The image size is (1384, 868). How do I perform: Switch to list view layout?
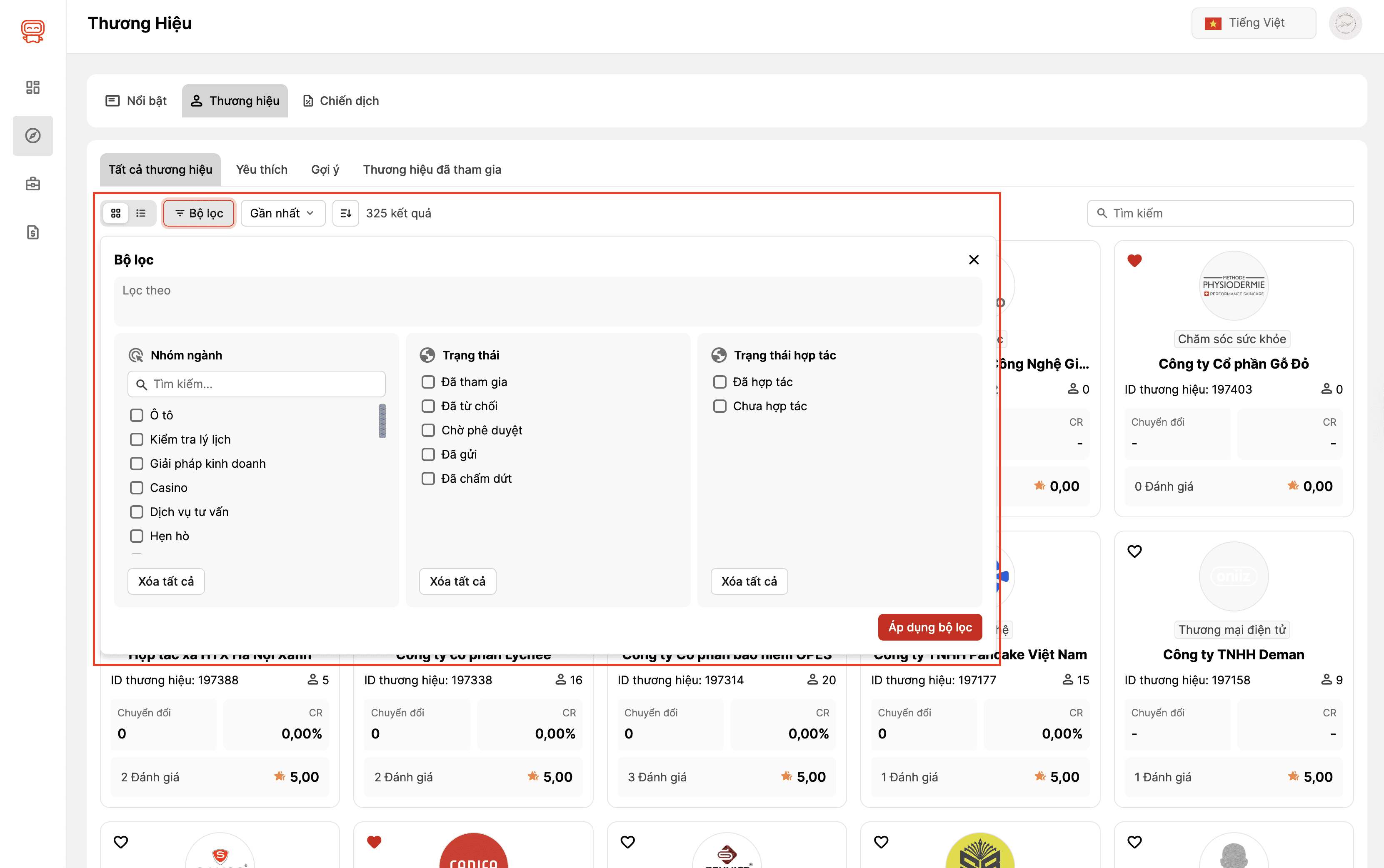pos(141,213)
